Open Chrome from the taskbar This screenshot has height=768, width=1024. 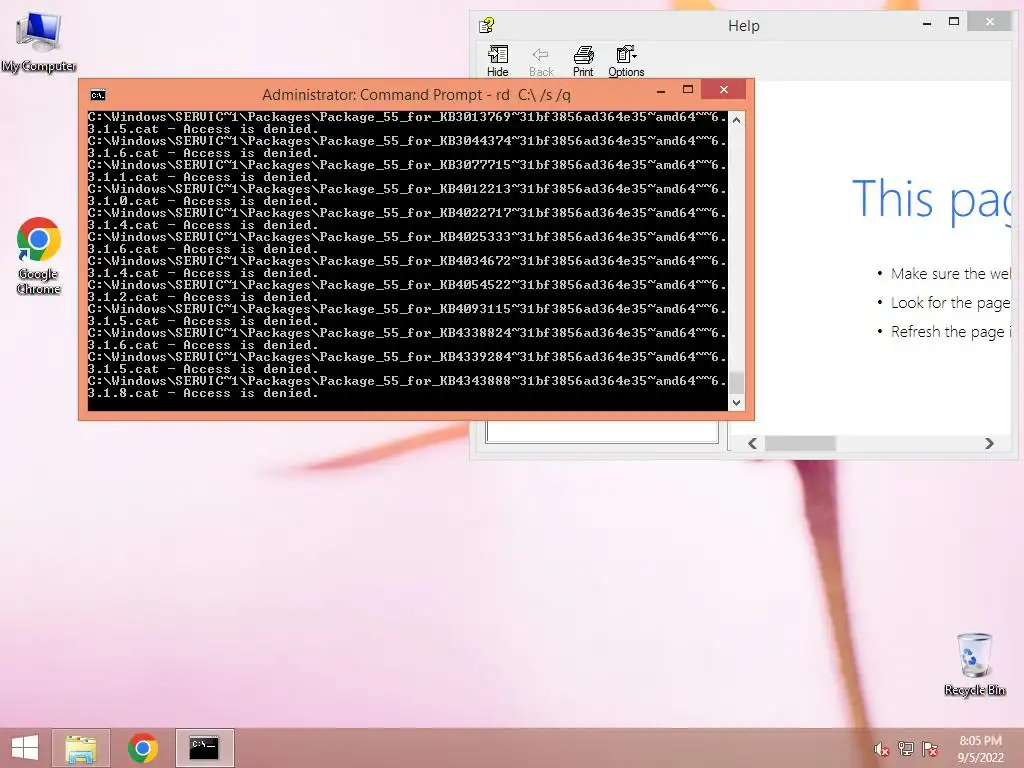point(142,748)
